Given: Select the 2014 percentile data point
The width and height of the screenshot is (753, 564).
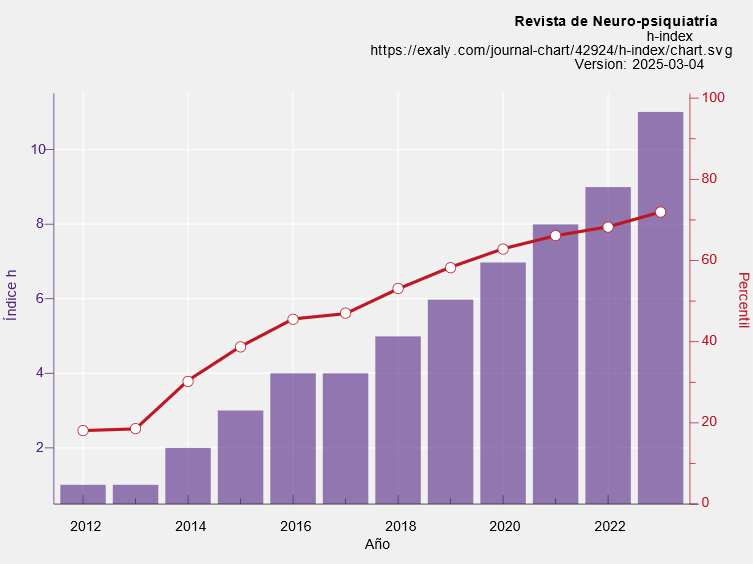Looking at the screenshot, I should click(x=188, y=381).
